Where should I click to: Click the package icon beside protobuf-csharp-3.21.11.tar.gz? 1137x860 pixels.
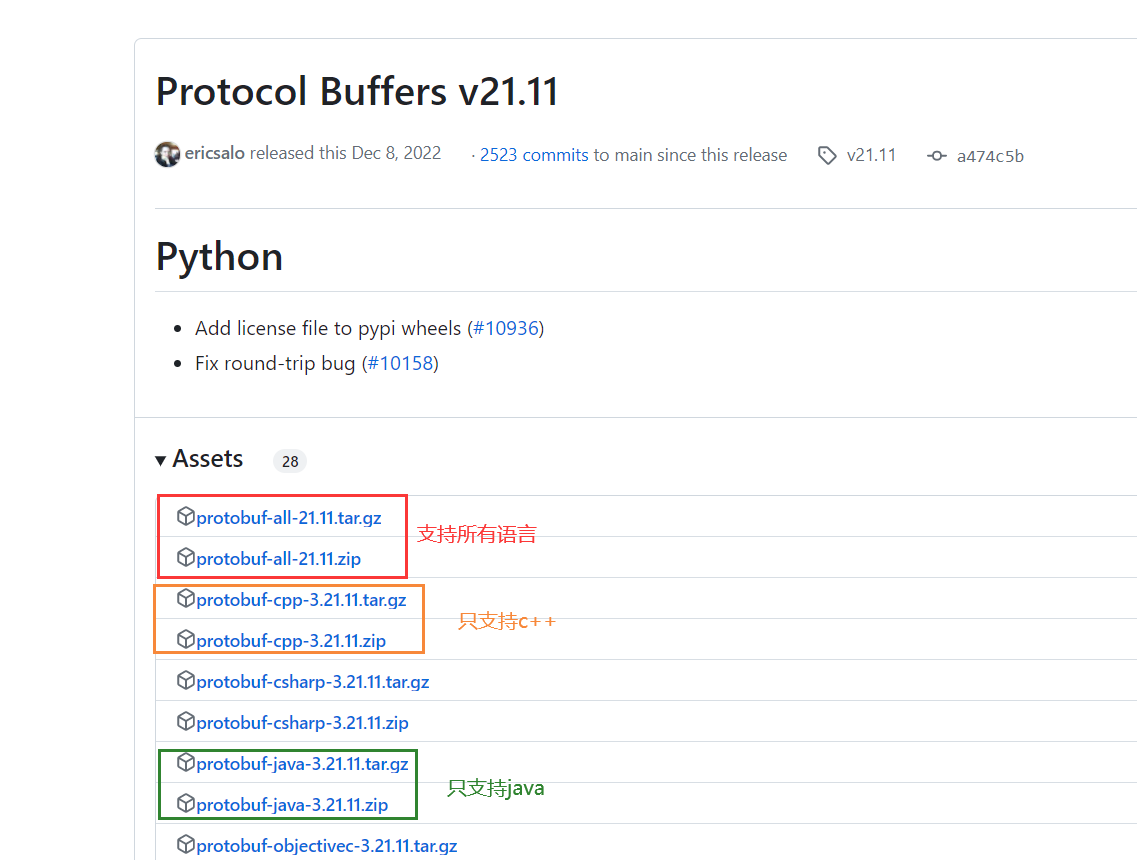point(187,681)
